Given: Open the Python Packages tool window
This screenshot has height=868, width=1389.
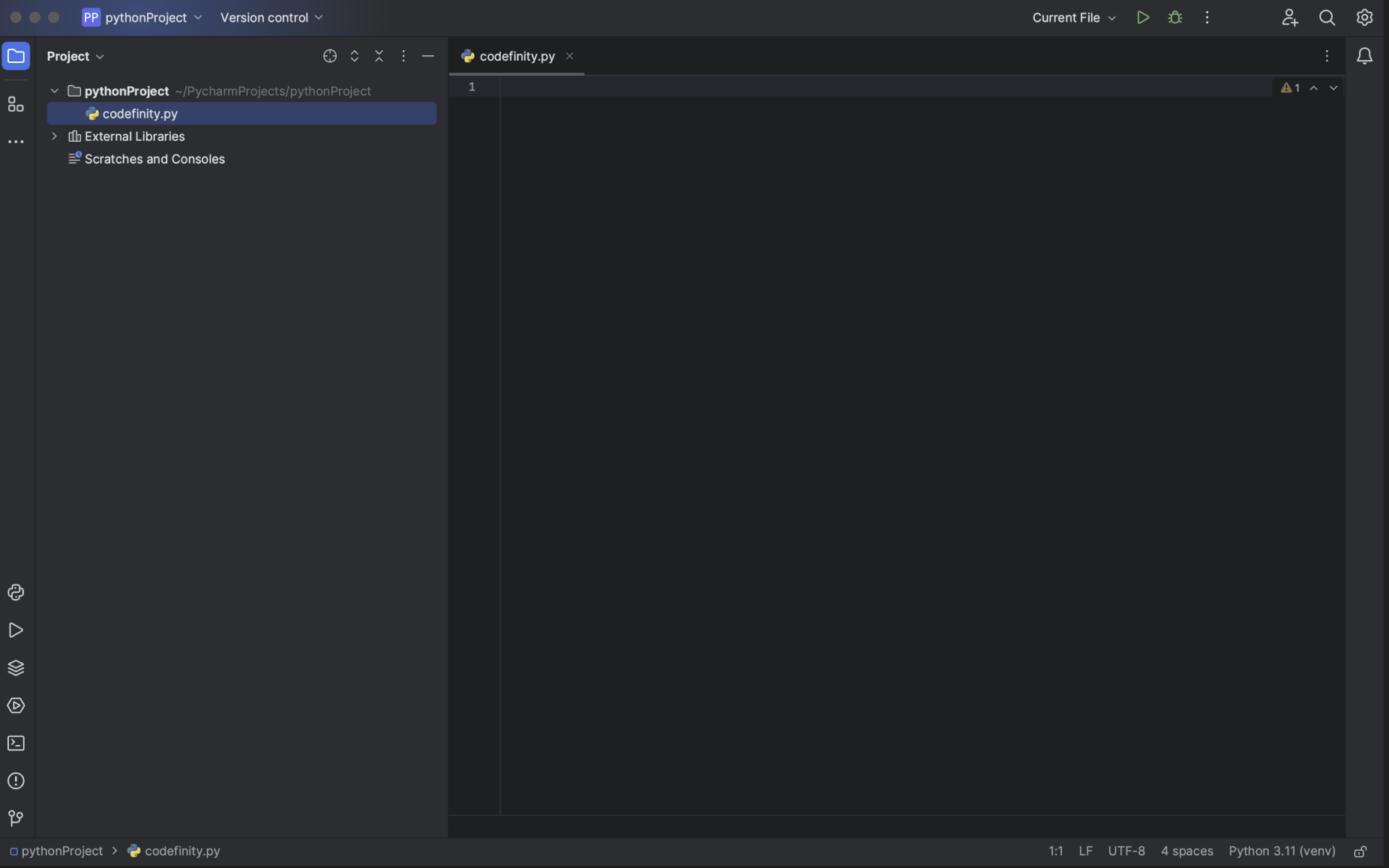Looking at the screenshot, I should point(16,668).
